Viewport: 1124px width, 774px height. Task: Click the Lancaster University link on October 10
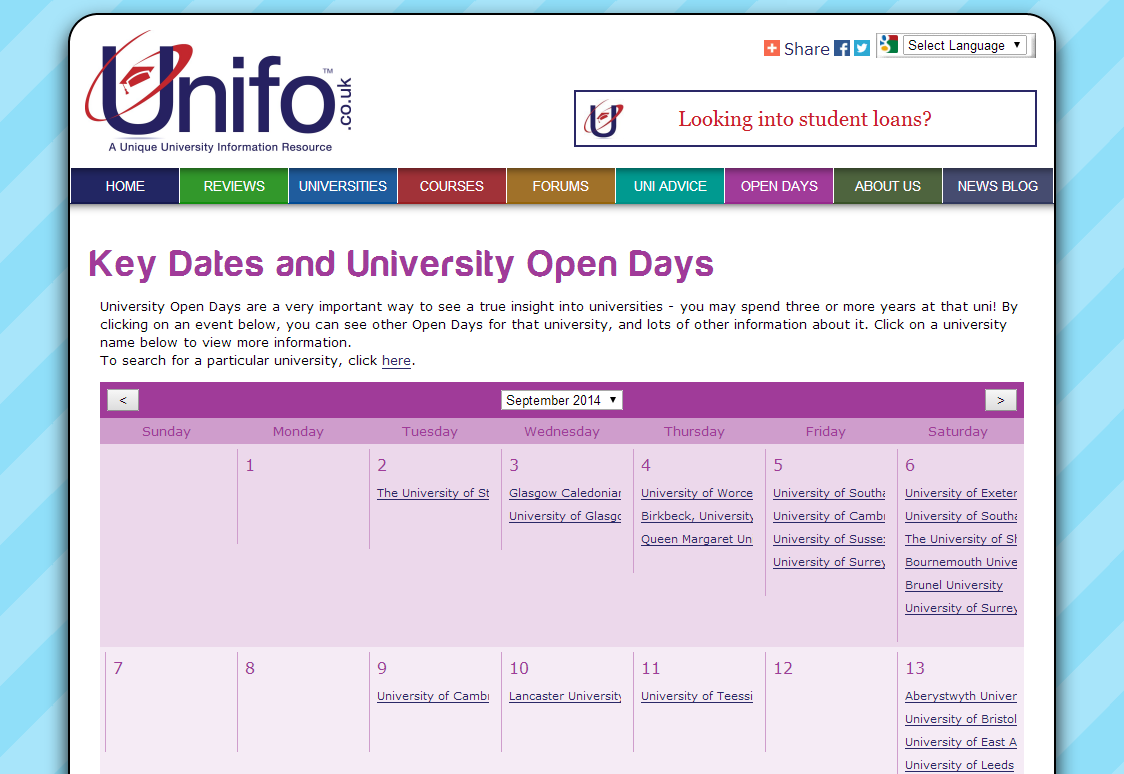click(566, 695)
